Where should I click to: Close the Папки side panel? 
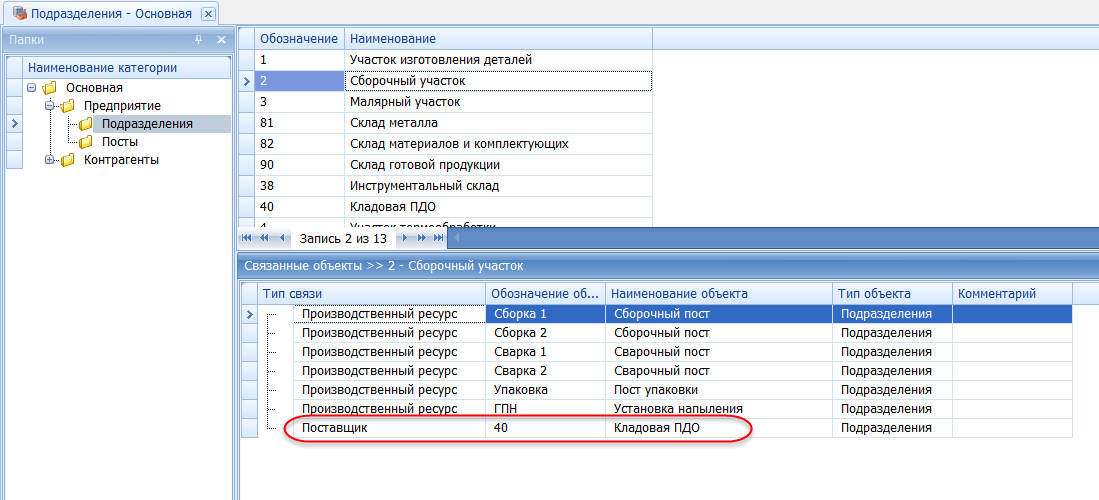pyautogui.click(x=221, y=40)
